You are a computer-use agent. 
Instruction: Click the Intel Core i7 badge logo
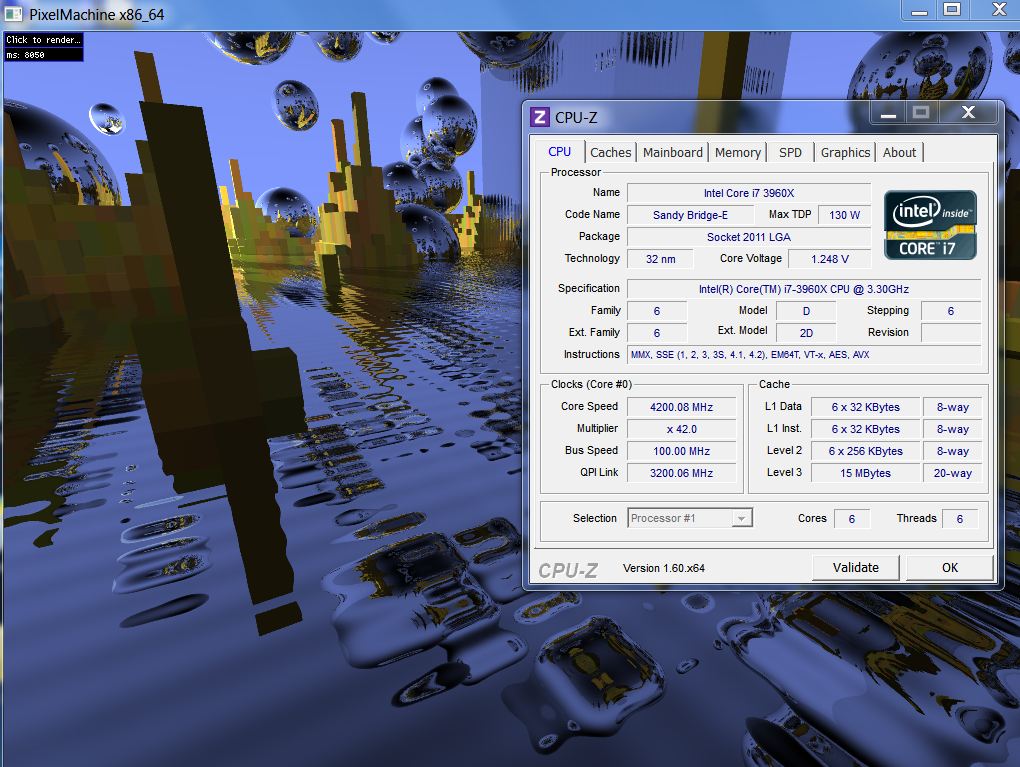(x=929, y=225)
